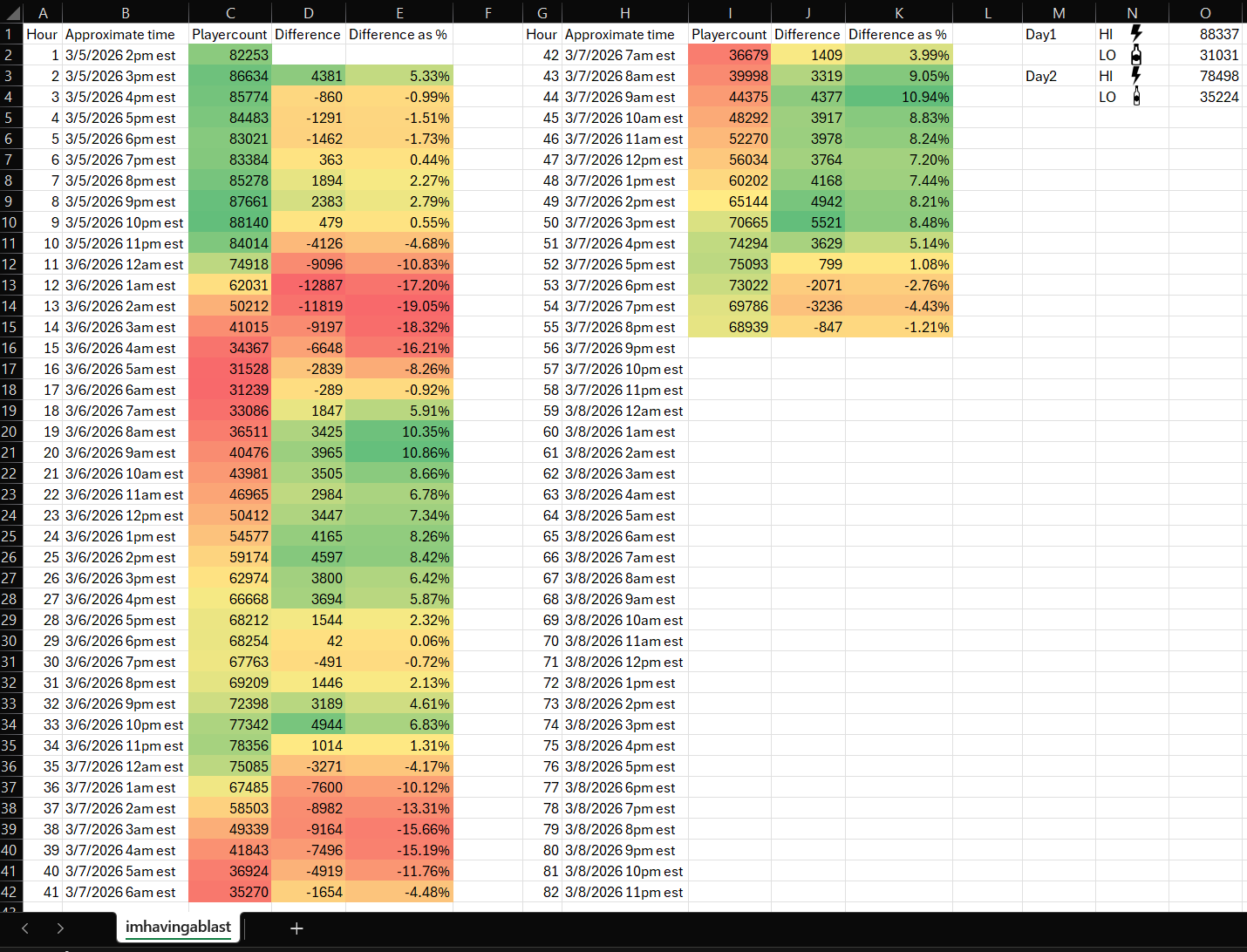Select the column F header

(488, 12)
